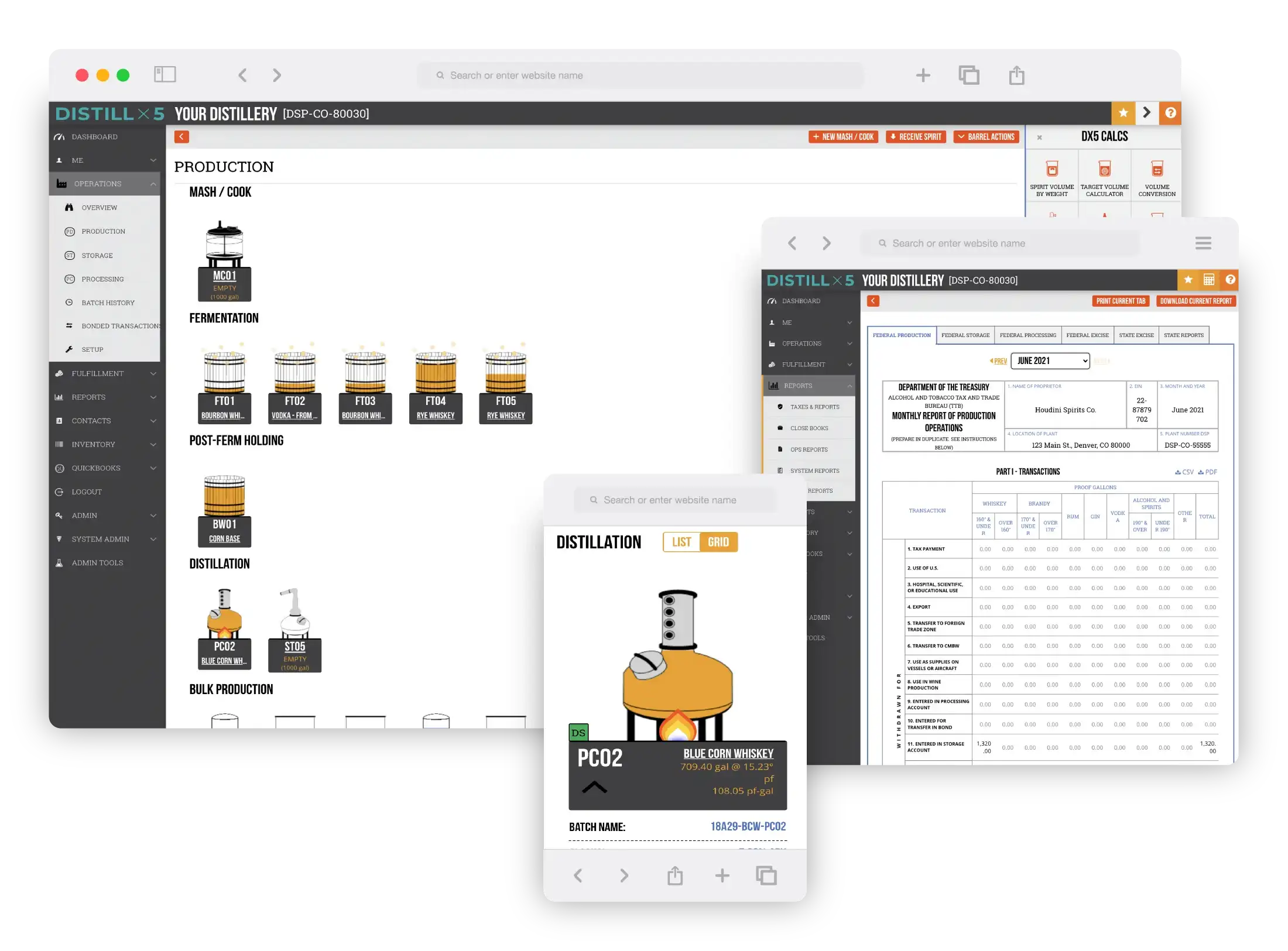Screen dimensions: 1288x951
Task: Click the orange star favorites icon
Action: pos(1123,113)
